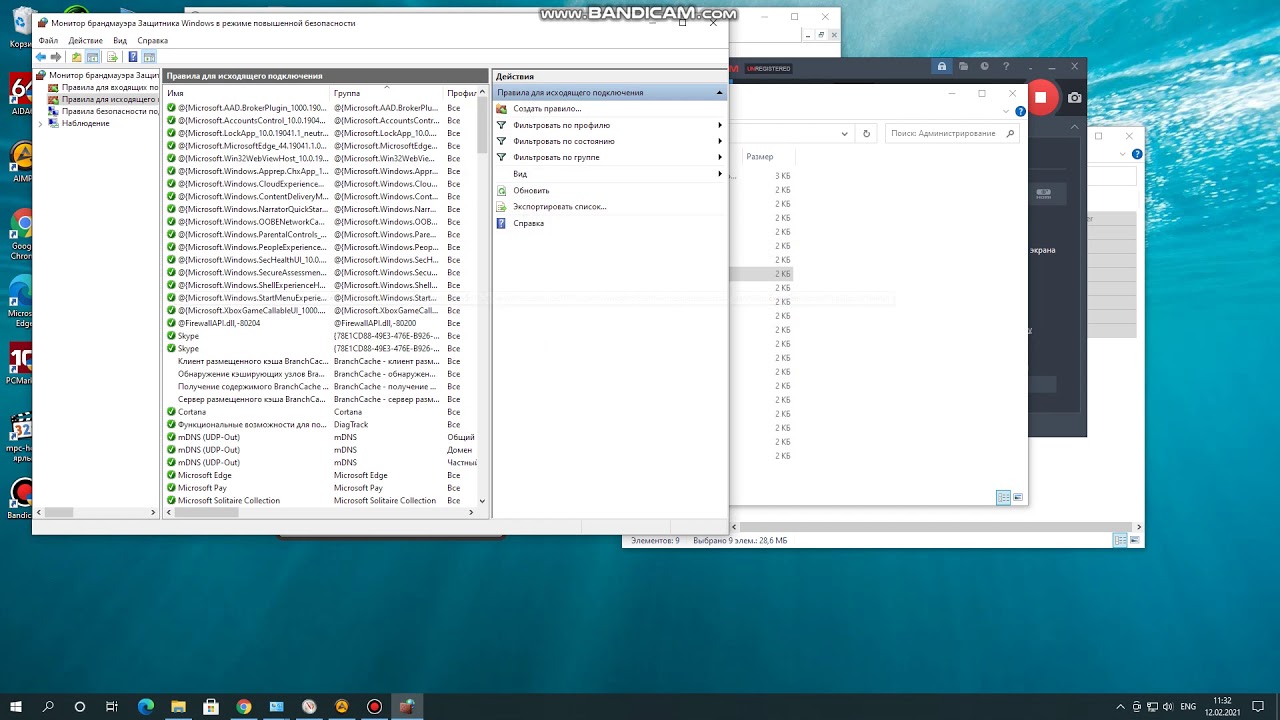
Task: Open the Файл menu
Action: pyautogui.click(x=48, y=41)
